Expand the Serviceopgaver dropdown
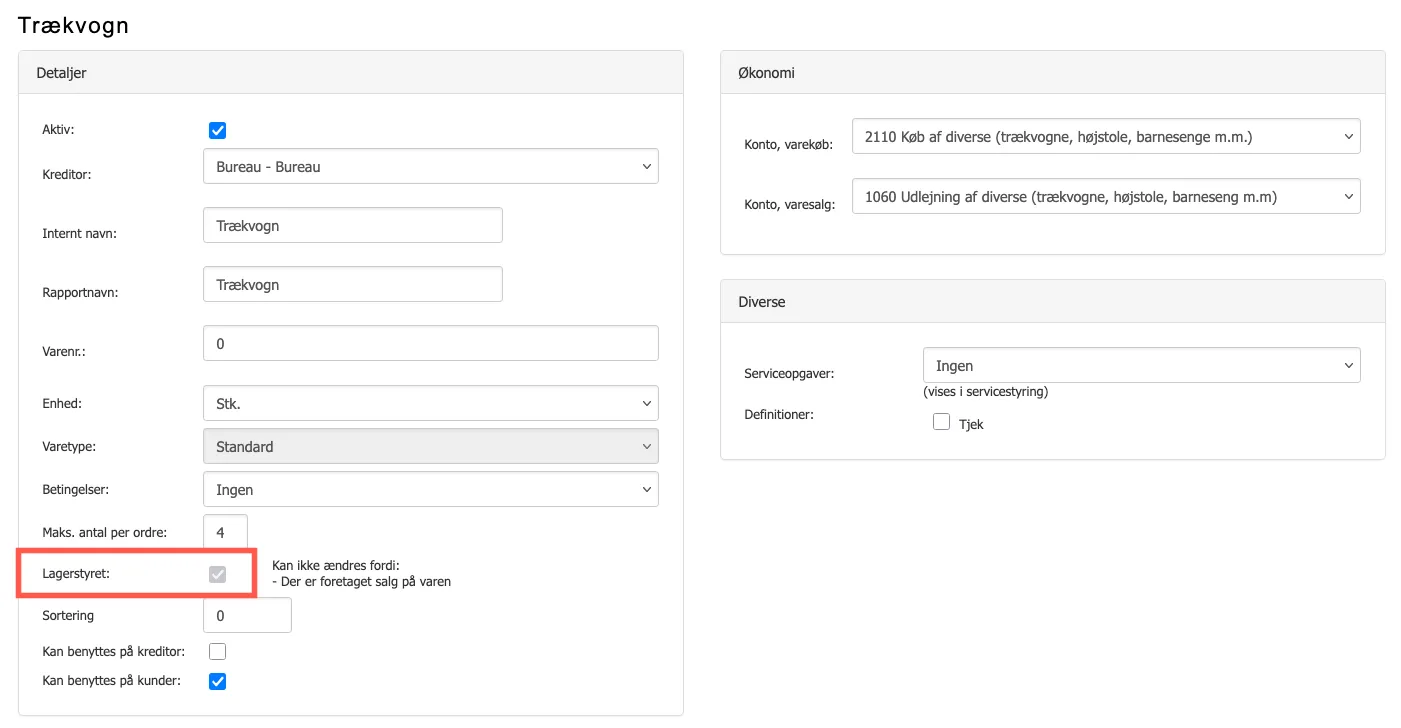Screen dimensions: 1401x728 click(x=1140, y=366)
